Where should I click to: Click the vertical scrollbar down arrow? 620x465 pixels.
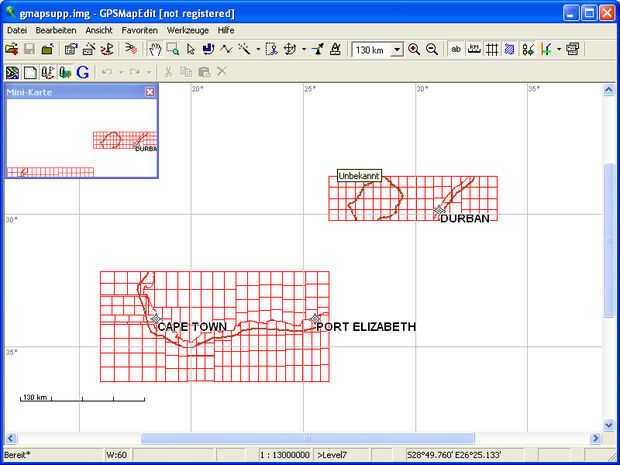pyautogui.click(x=609, y=425)
